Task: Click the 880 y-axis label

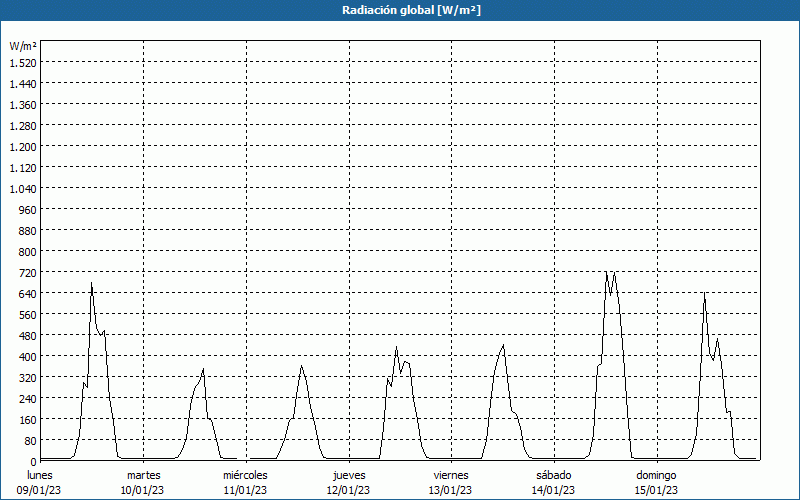Action: tap(29, 231)
